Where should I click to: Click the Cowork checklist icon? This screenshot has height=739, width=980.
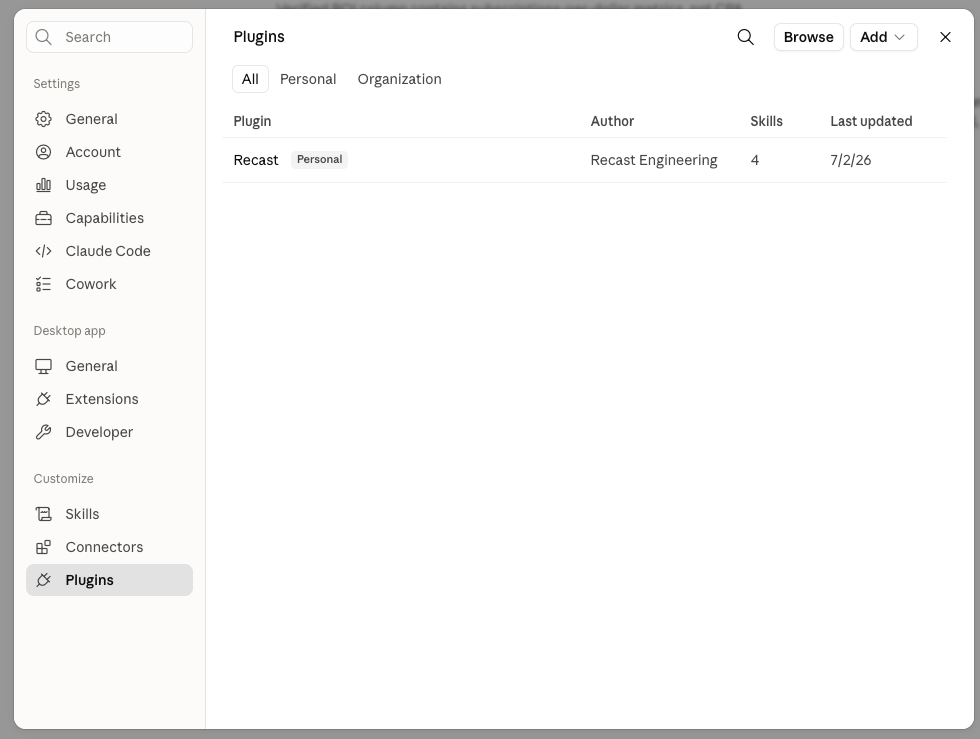point(43,284)
